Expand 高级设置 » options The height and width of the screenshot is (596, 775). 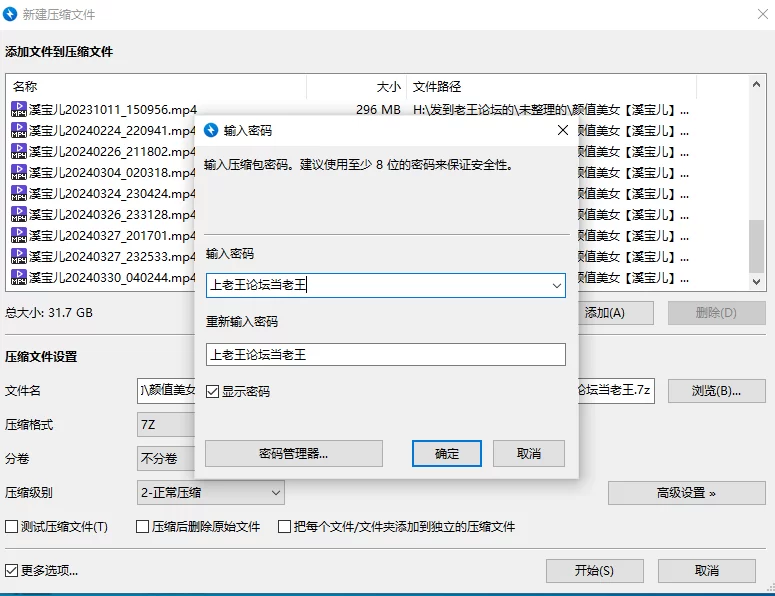coord(687,493)
